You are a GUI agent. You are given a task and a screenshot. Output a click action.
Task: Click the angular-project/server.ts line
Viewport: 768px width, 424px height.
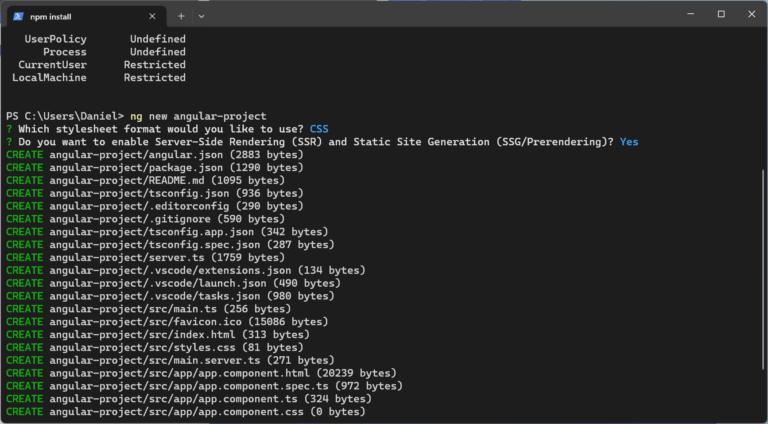coord(145,258)
